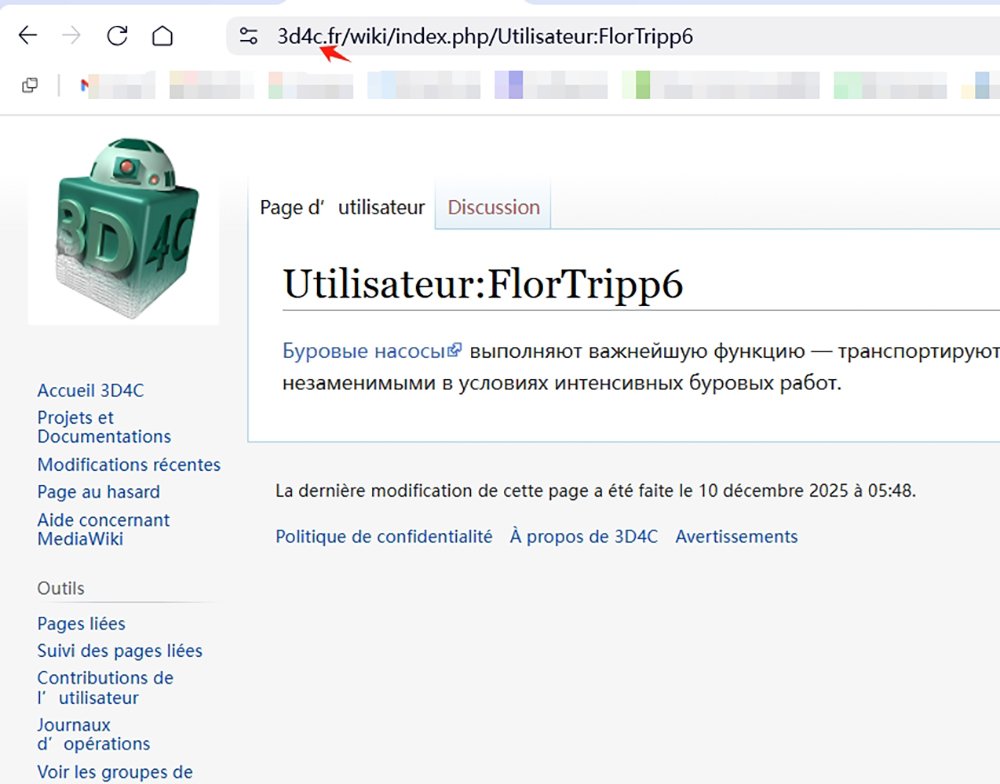Click Pages liées in Outils section

point(81,623)
